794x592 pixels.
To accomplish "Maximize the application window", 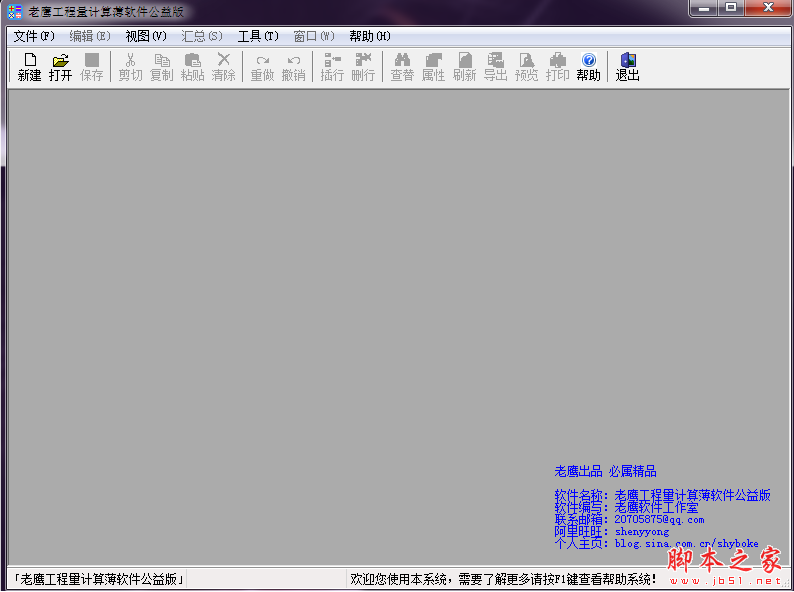I will pyautogui.click(x=731, y=8).
